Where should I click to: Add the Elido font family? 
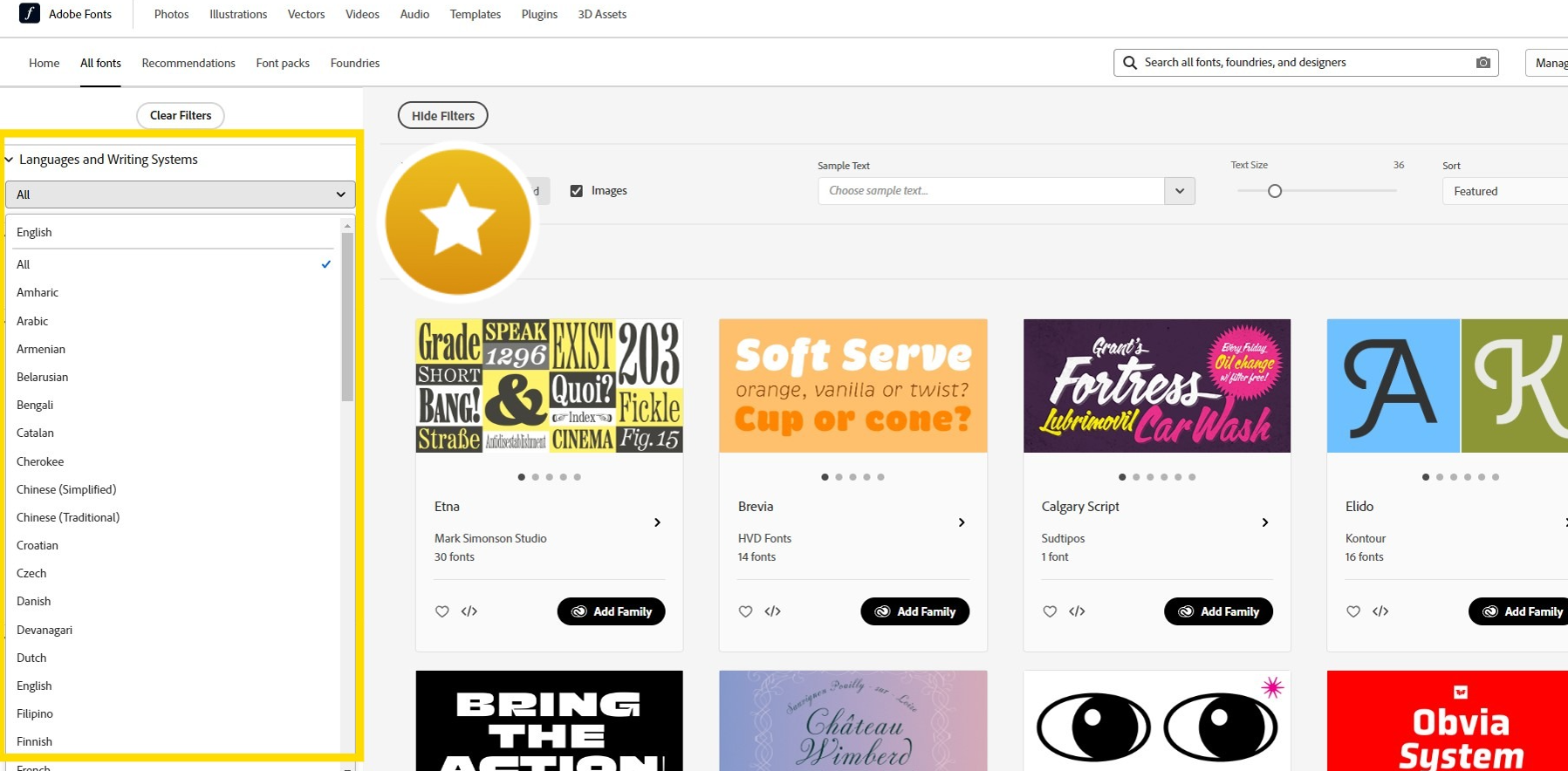pyautogui.click(x=1520, y=611)
